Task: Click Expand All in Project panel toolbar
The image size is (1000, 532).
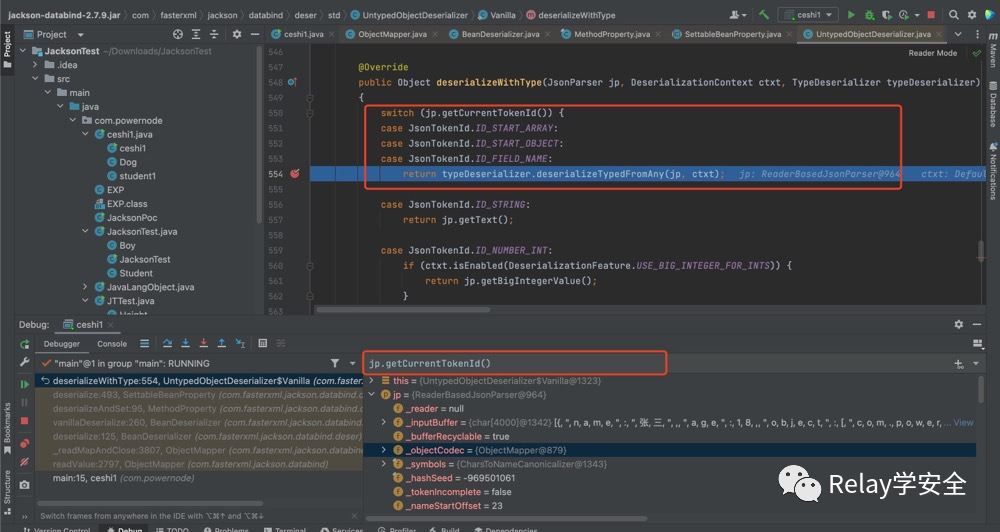Action: click(196, 34)
